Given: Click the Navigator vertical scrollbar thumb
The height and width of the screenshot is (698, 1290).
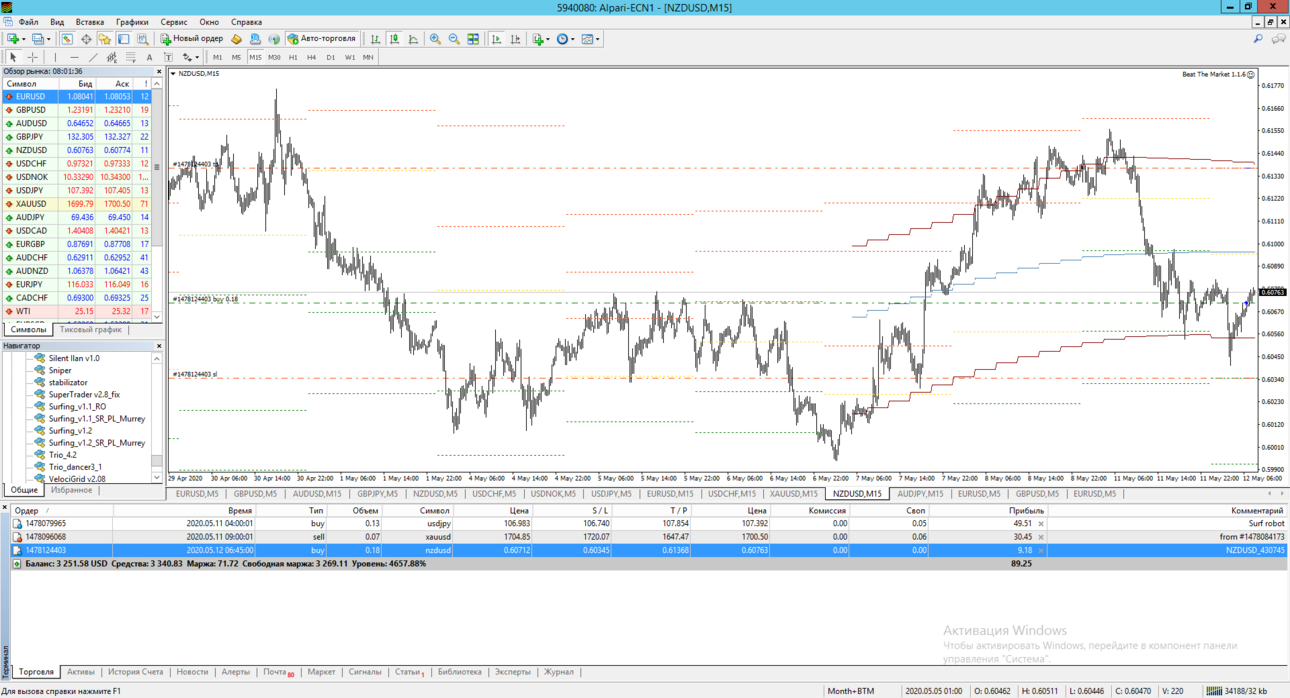Looking at the screenshot, I should coord(157,461).
